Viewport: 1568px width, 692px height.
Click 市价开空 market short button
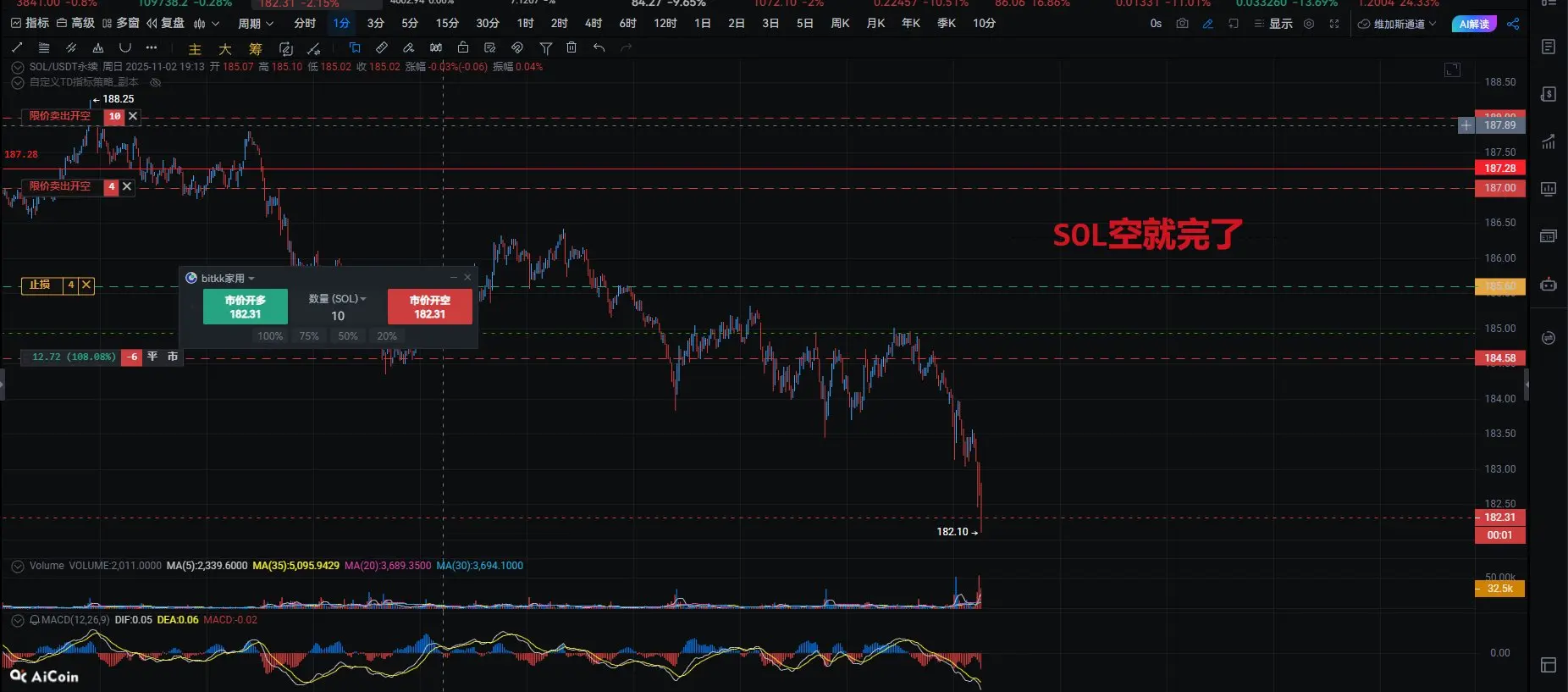click(x=430, y=307)
